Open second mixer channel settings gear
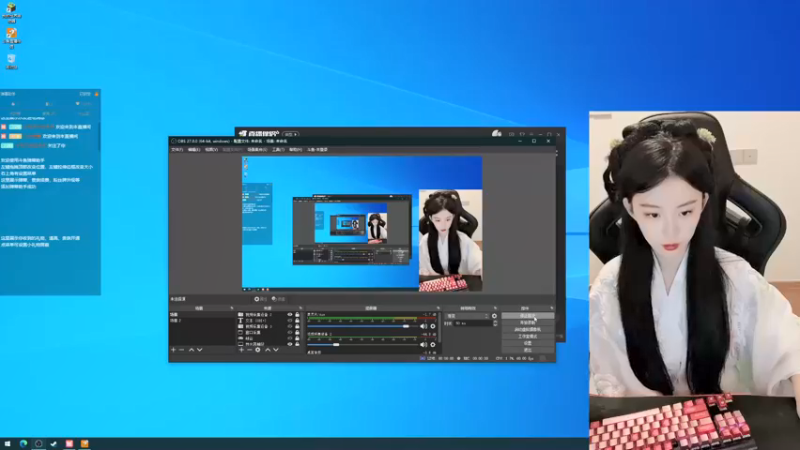This screenshot has width=800, height=450. point(433,344)
